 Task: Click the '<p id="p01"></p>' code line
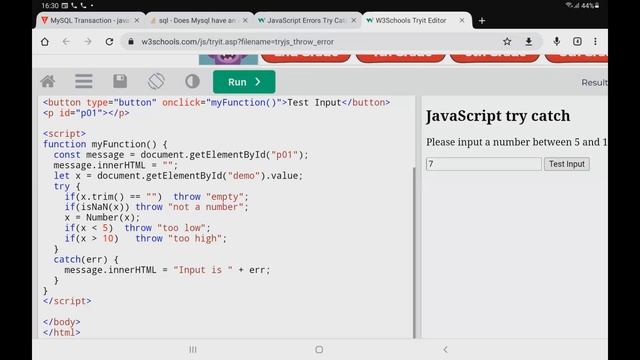[86, 113]
